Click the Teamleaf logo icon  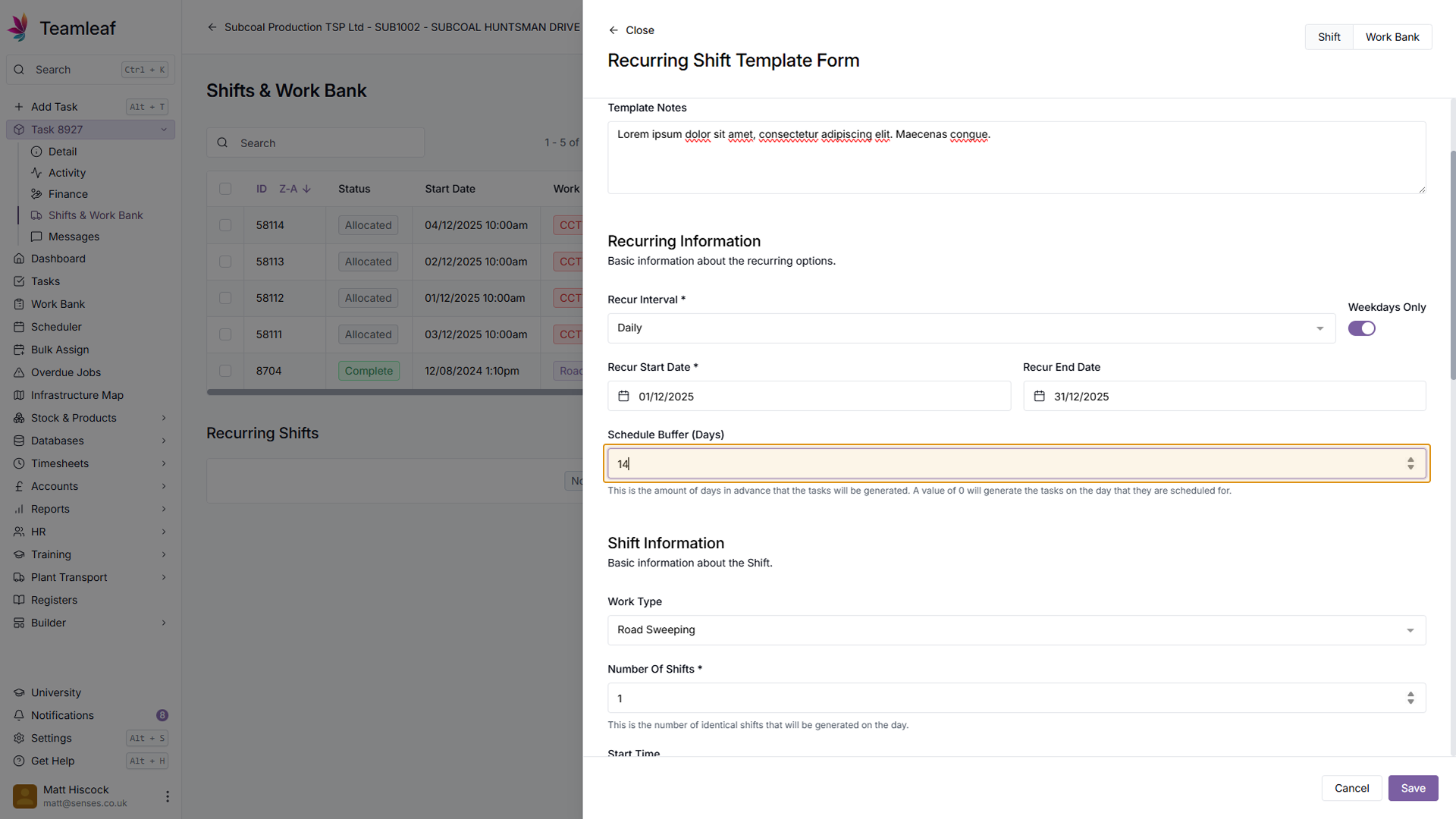[19, 27]
